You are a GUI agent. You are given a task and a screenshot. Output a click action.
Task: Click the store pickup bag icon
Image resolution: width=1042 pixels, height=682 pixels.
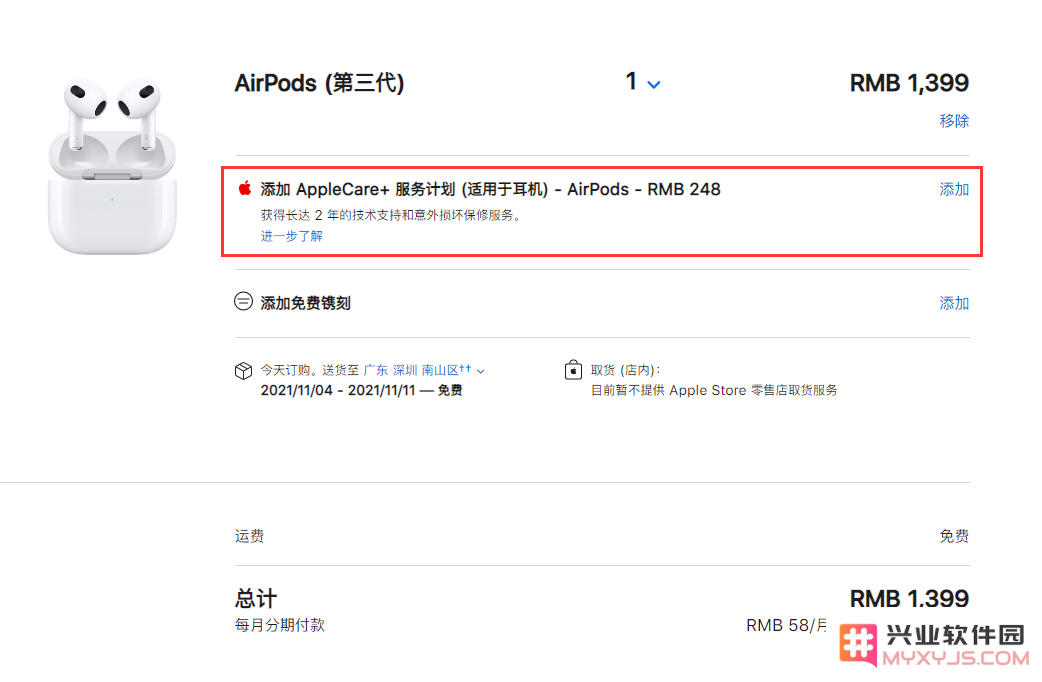pos(573,370)
